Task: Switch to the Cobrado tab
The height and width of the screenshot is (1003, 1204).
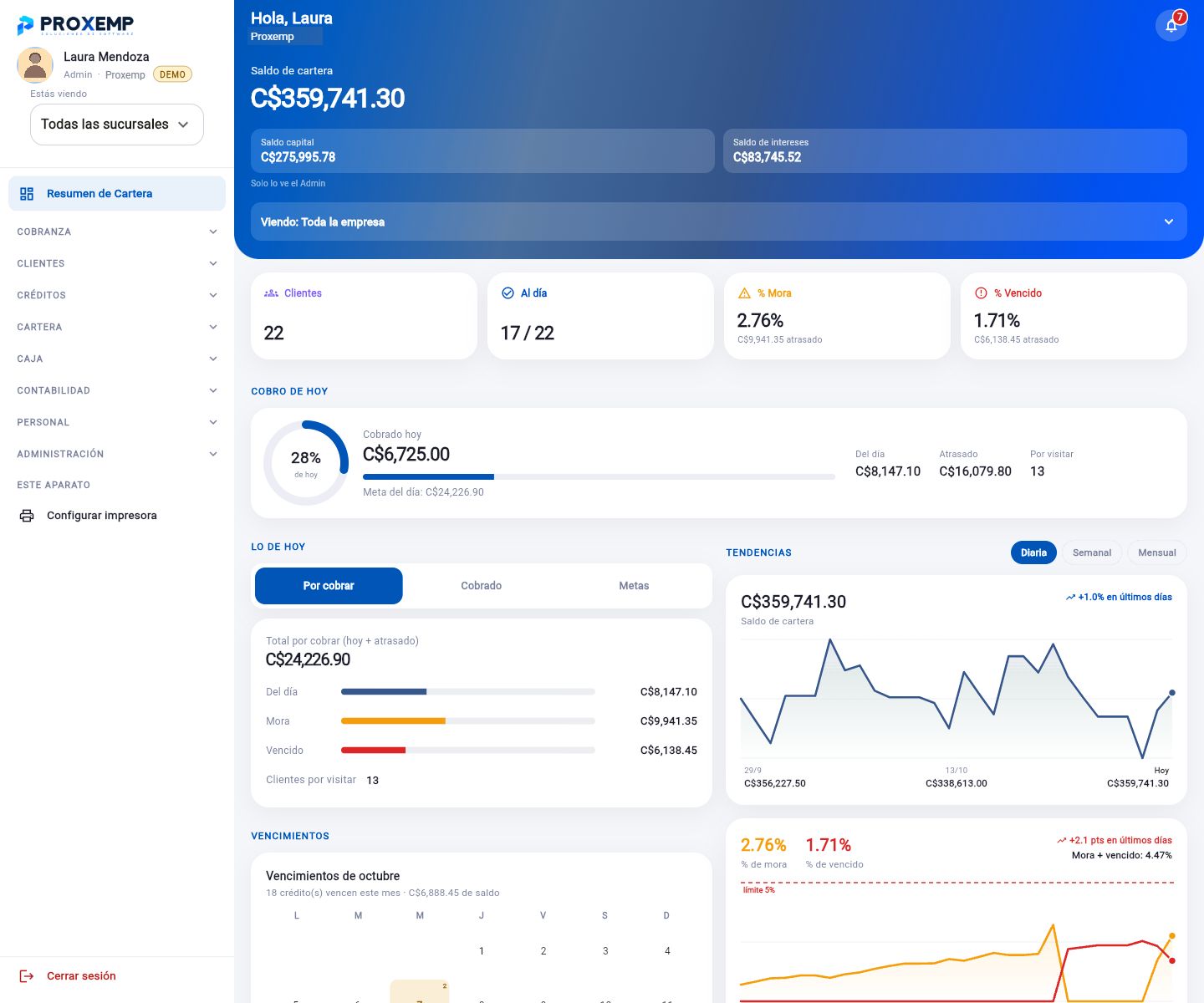Action: click(482, 586)
